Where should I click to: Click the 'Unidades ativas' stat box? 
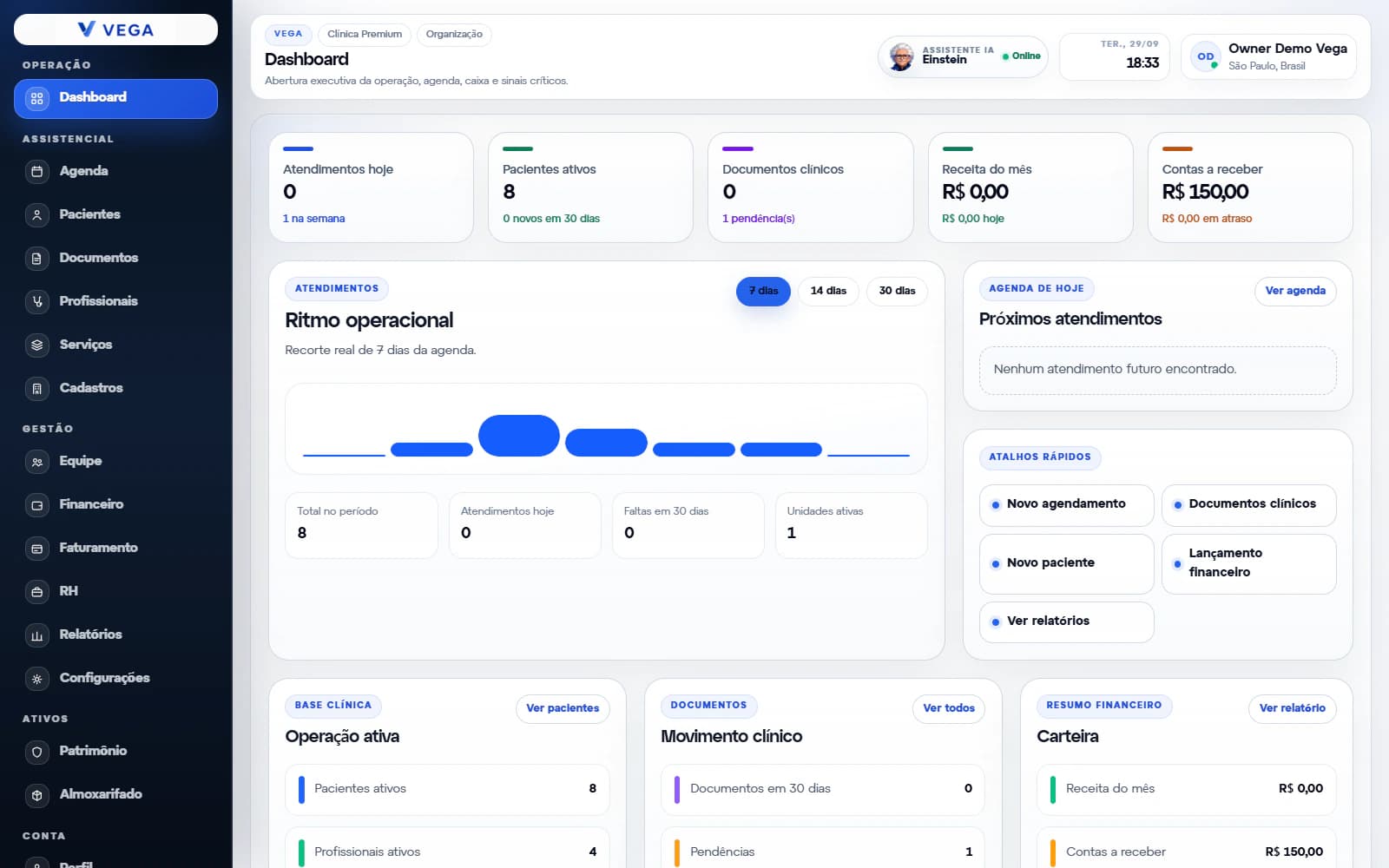click(x=851, y=525)
